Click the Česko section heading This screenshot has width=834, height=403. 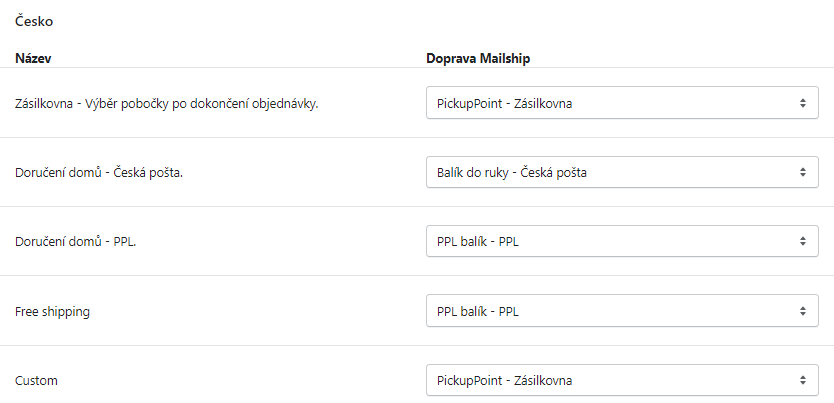[x=34, y=20]
